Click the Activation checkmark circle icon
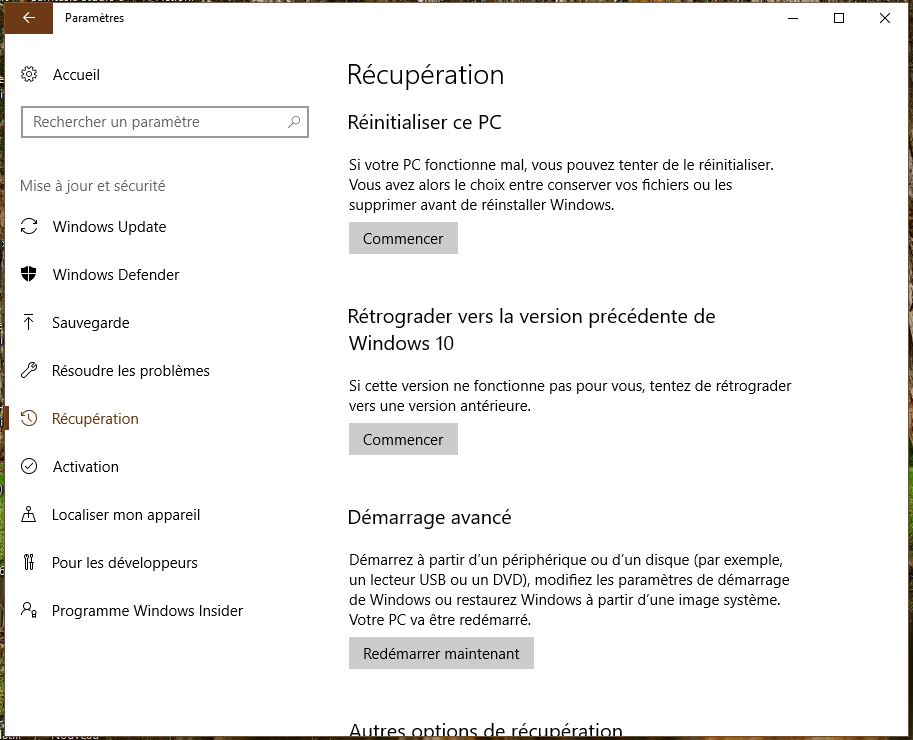This screenshot has width=913, height=740. (29, 466)
